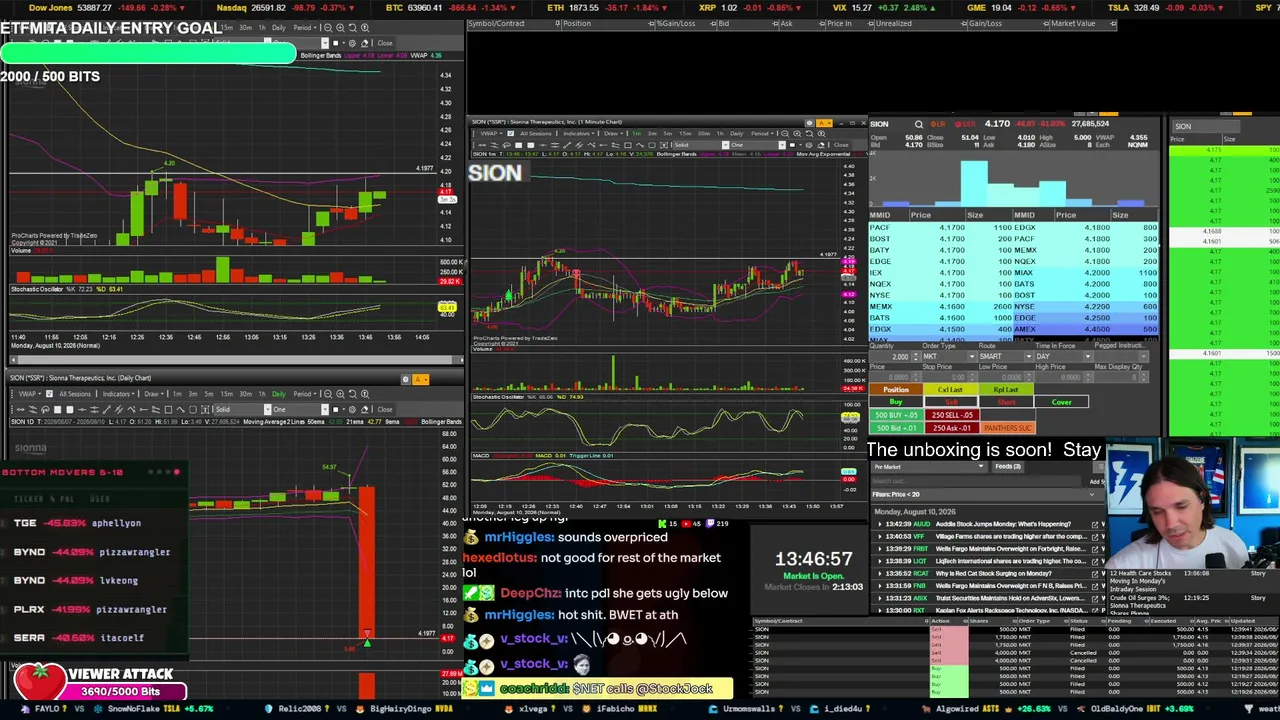The width and height of the screenshot is (1280, 720).
Task: Click the zoom-fit magnifier in 1 Minute Chart
Action: click(821, 134)
